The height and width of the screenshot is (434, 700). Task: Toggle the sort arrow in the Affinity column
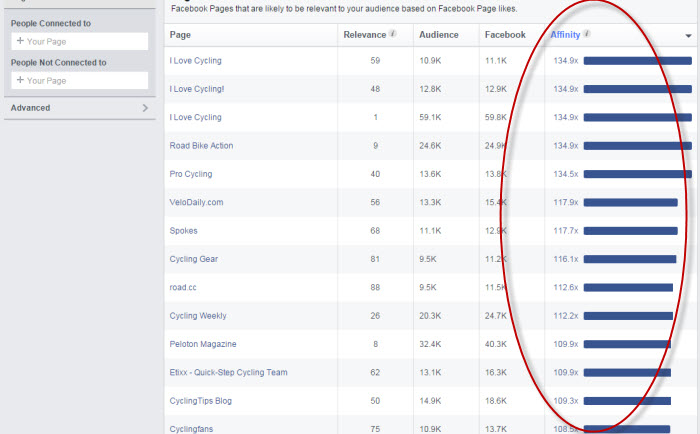[688, 36]
